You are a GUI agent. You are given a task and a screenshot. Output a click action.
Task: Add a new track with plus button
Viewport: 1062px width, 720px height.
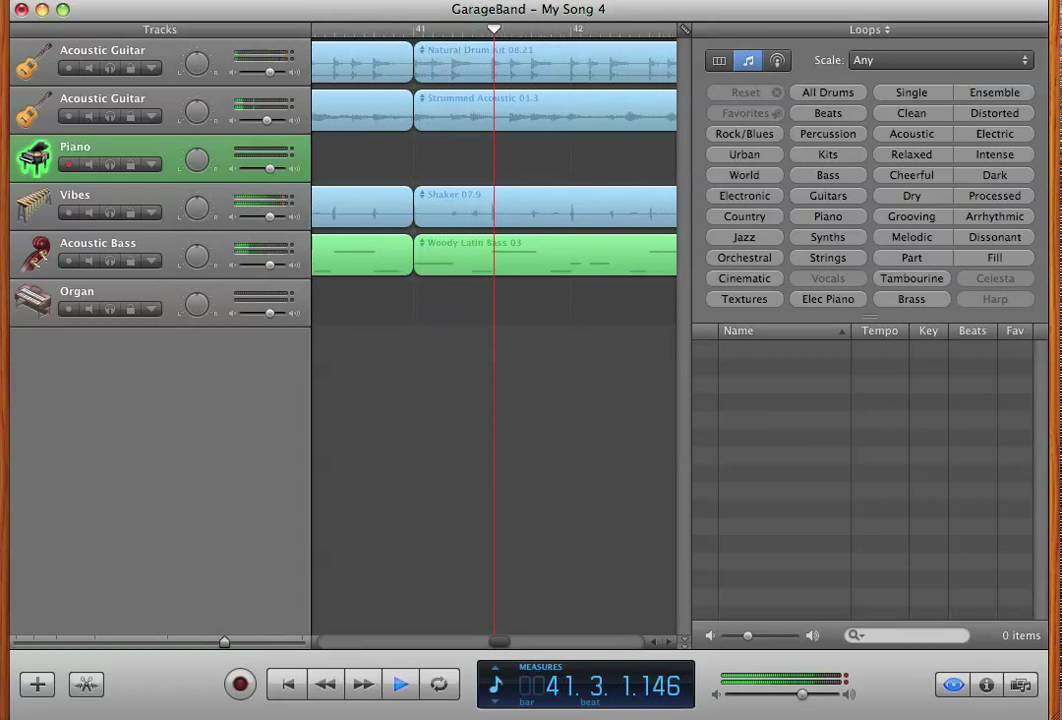pos(38,684)
